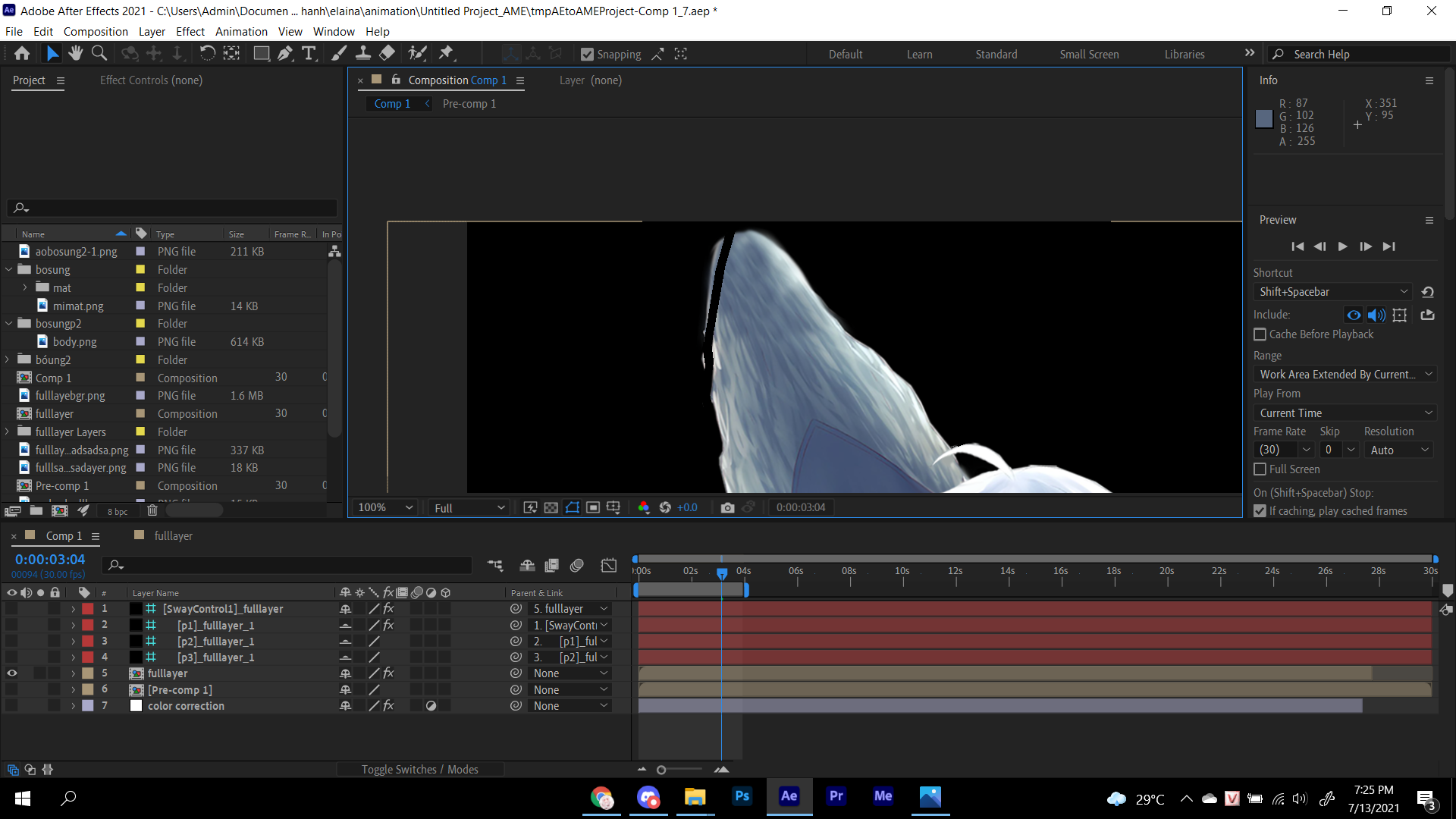This screenshot has height=819, width=1456.
Task: Toggle transparency grid in composition viewer
Action: (x=551, y=507)
